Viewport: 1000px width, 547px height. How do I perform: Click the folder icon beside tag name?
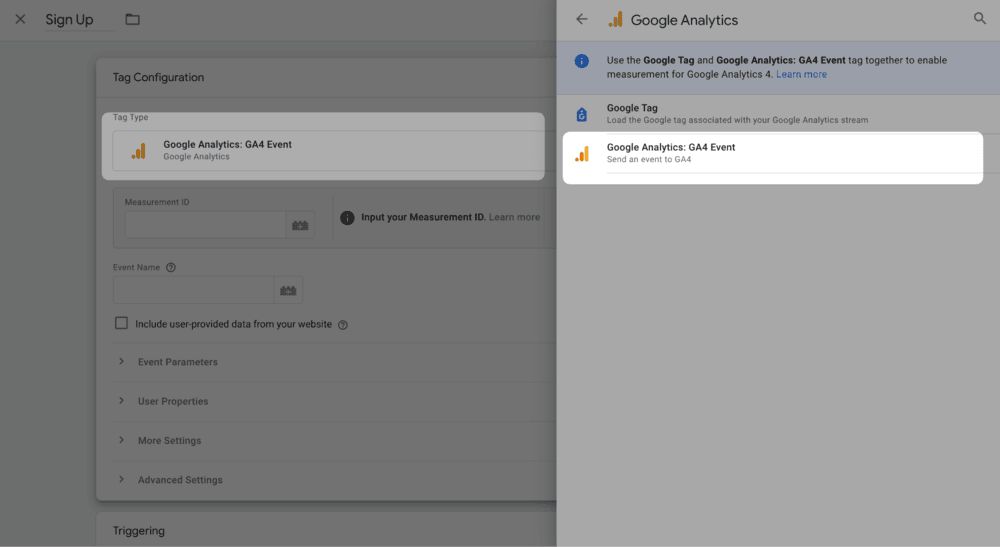click(133, 19)
